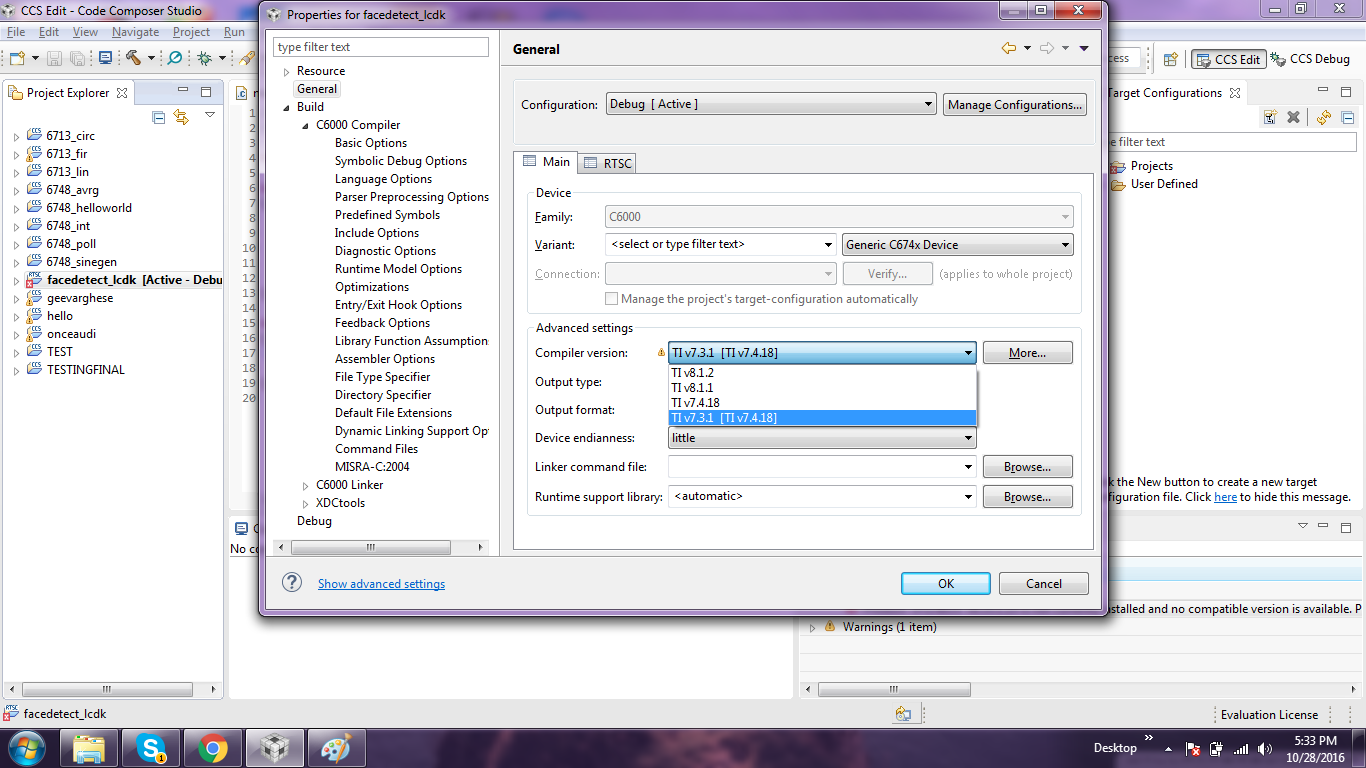1366x768 pixels.
Task: Open the File menu
Action: 16,32
